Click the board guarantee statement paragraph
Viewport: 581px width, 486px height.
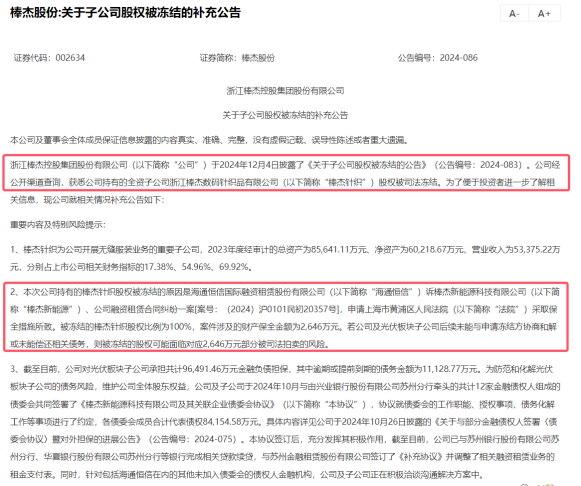(209, 140)
